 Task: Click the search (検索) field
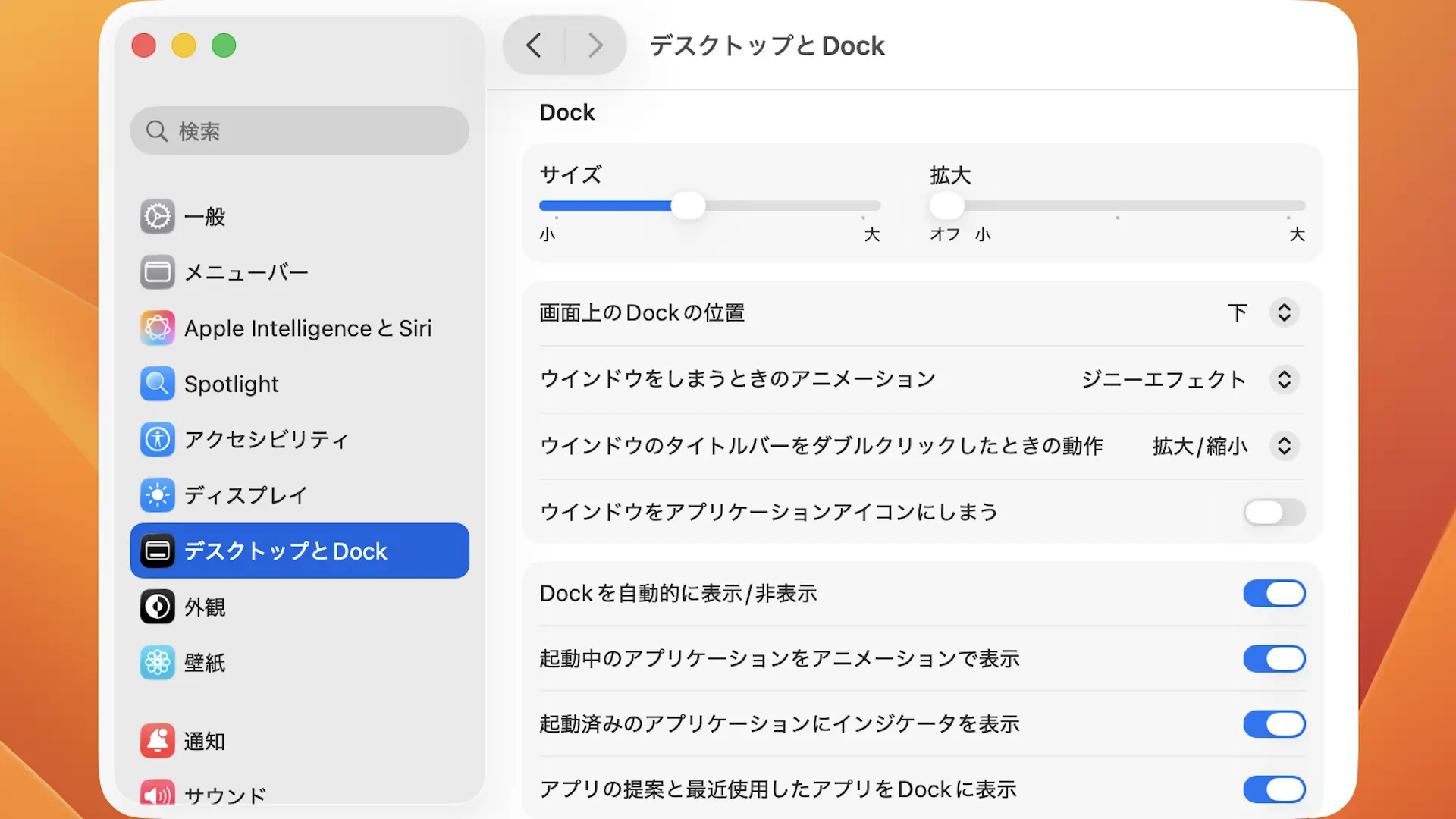(300, 131)
